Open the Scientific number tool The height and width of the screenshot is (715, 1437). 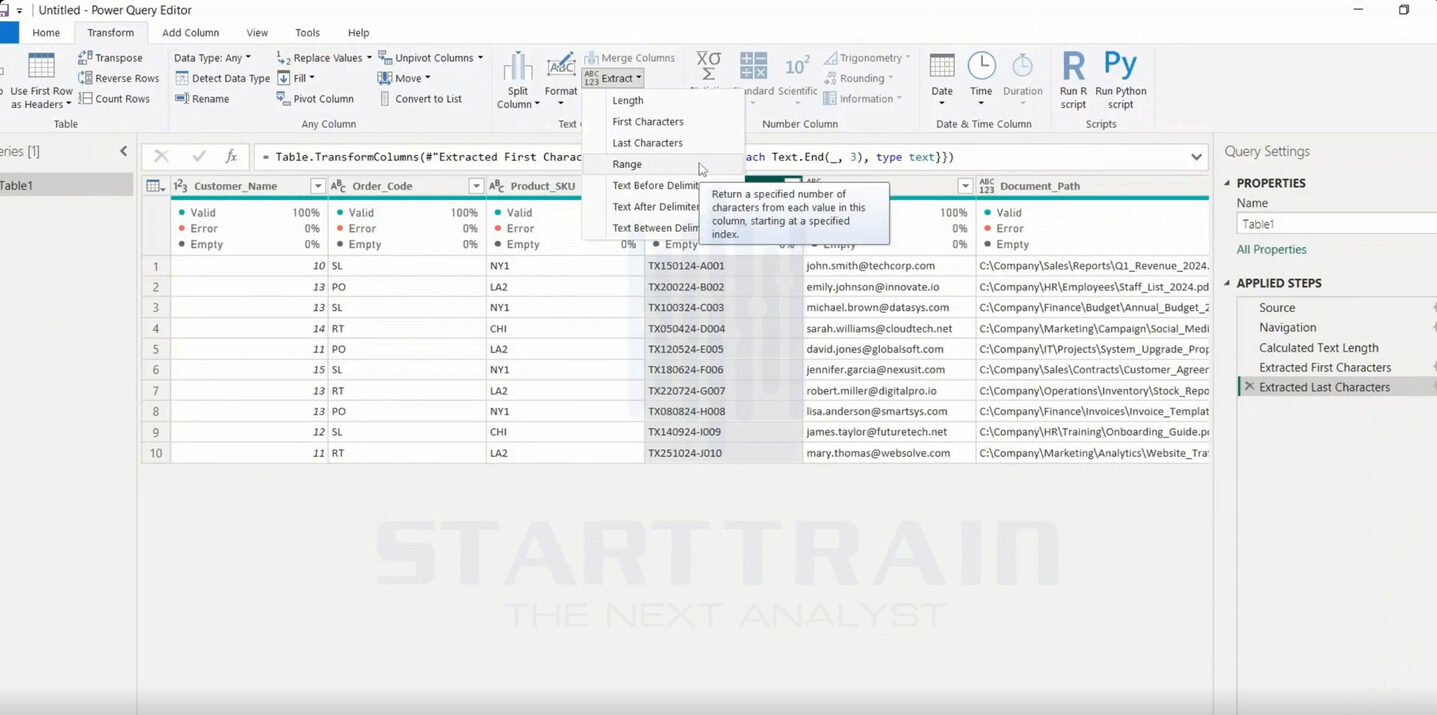click(x=797, y=78)
